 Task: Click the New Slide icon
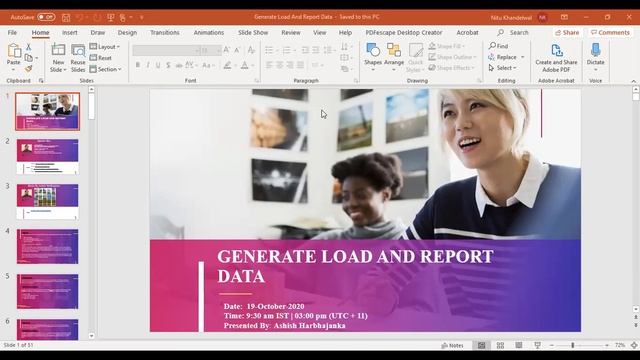point(58,50)
